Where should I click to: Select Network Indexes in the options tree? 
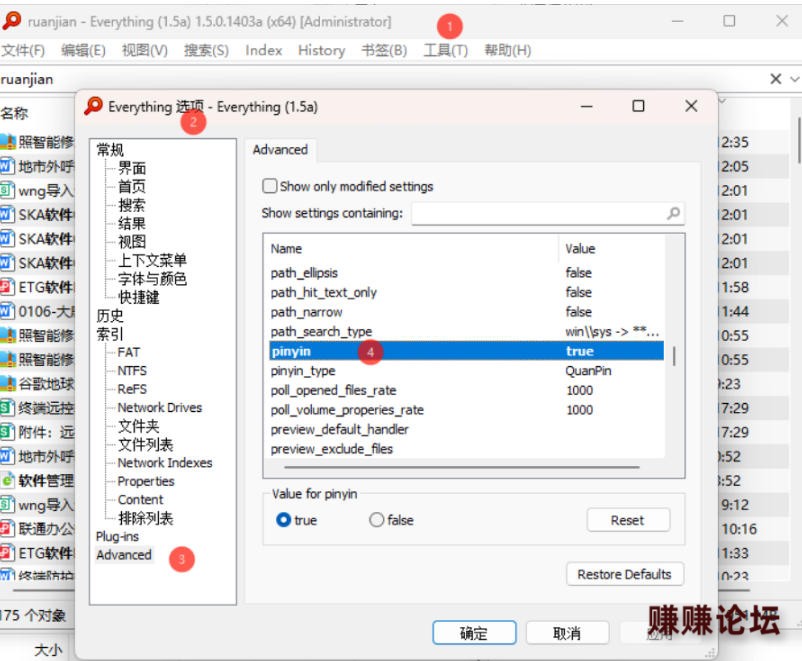coord(165,462)
